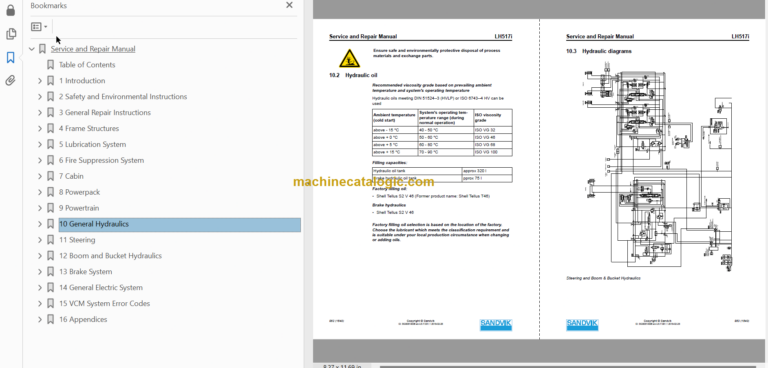Open the page thumbnails panel icon

pos(10,34)
